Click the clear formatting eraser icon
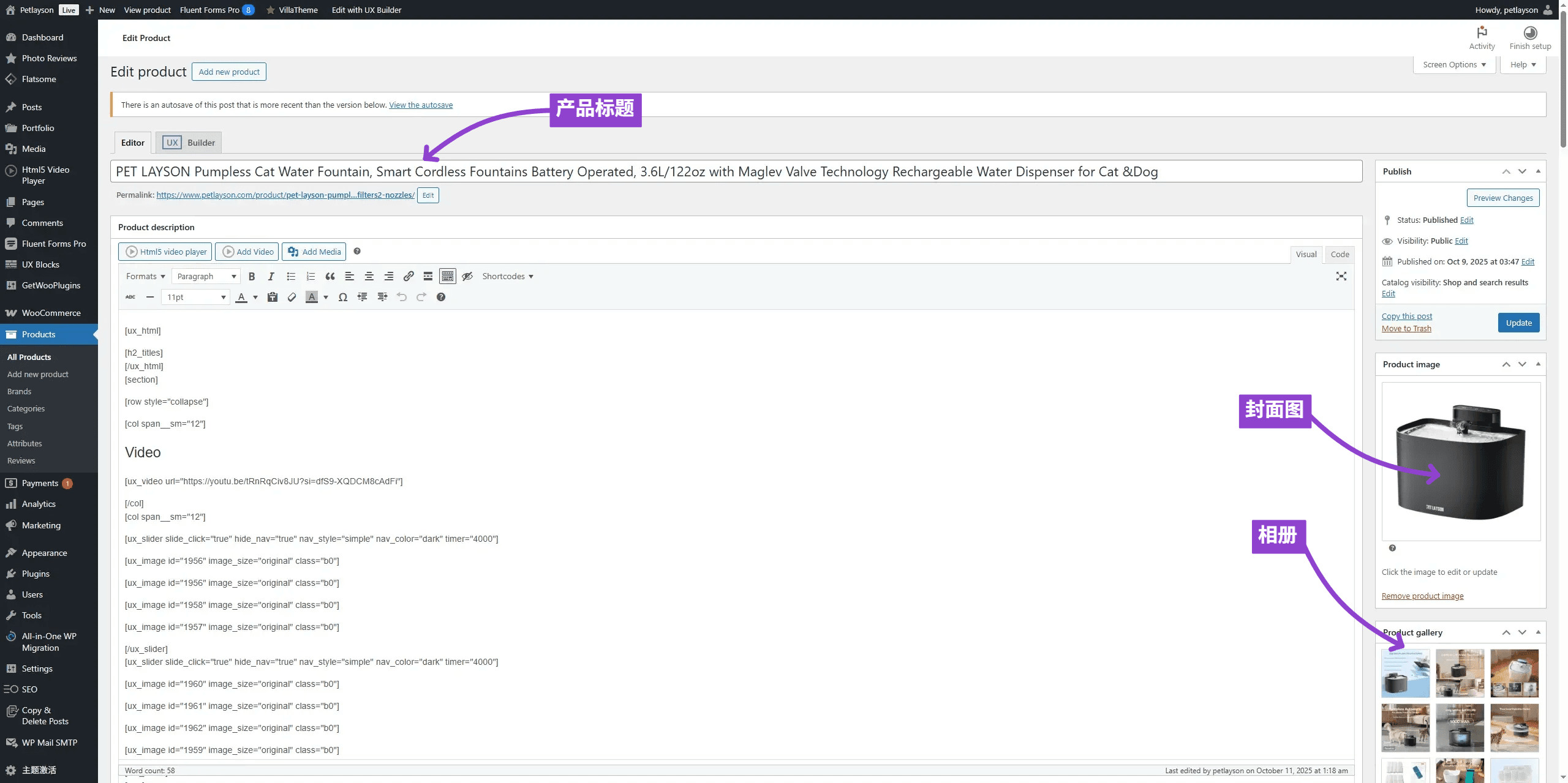The image size is (1568, 783). (292, 297)
